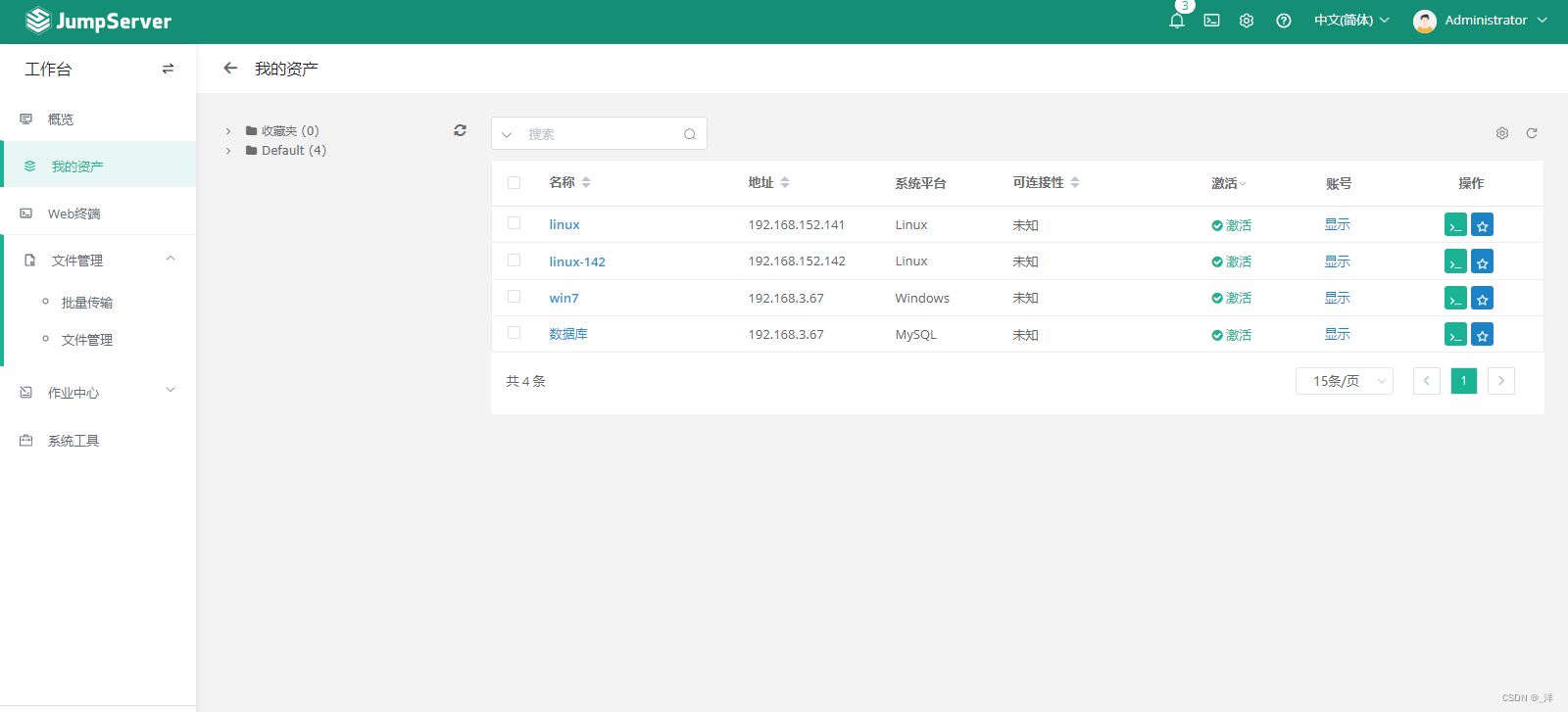Go to page 1
Screen dimensions: 1568x712
(x=1464, y=381)
